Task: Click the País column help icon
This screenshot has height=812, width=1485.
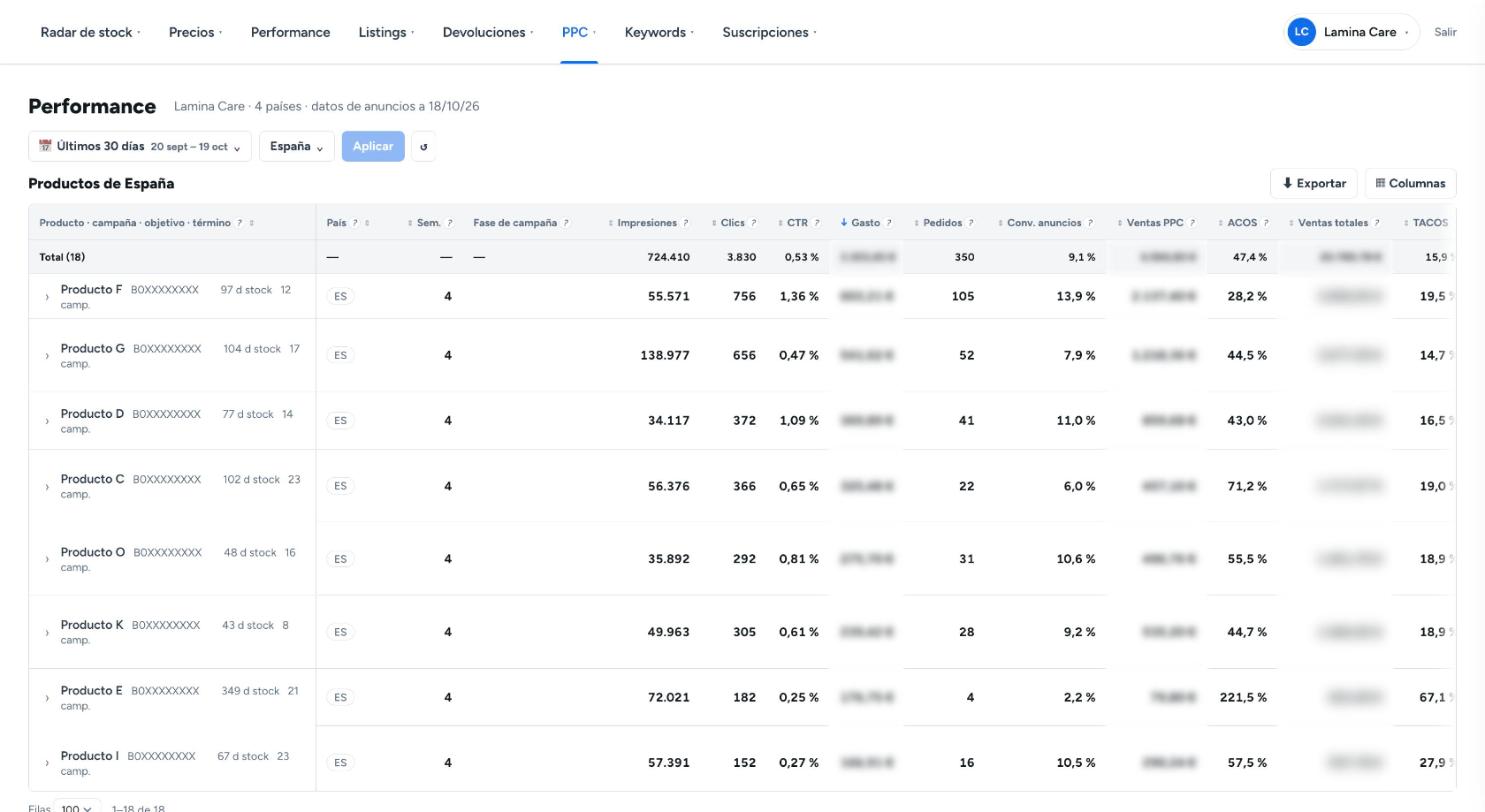Action: pos(355,223)
